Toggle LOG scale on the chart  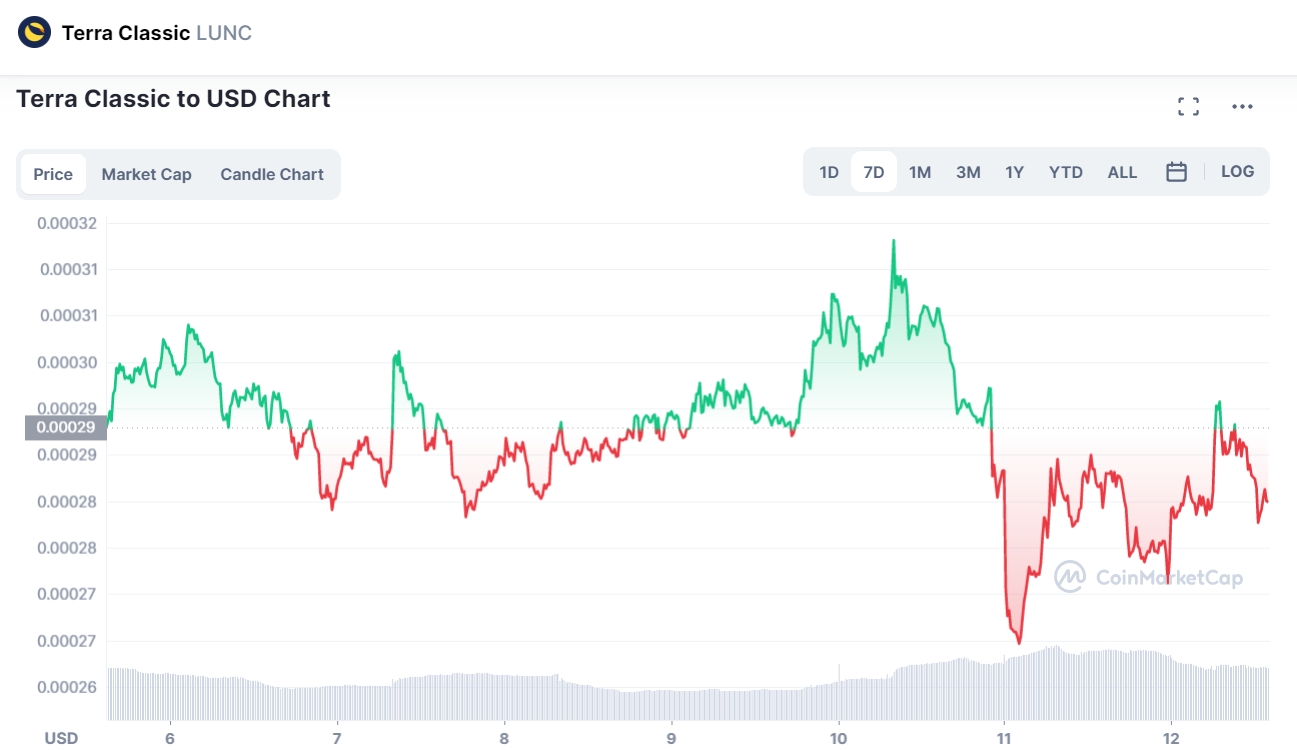click(x=1237, y=172)
